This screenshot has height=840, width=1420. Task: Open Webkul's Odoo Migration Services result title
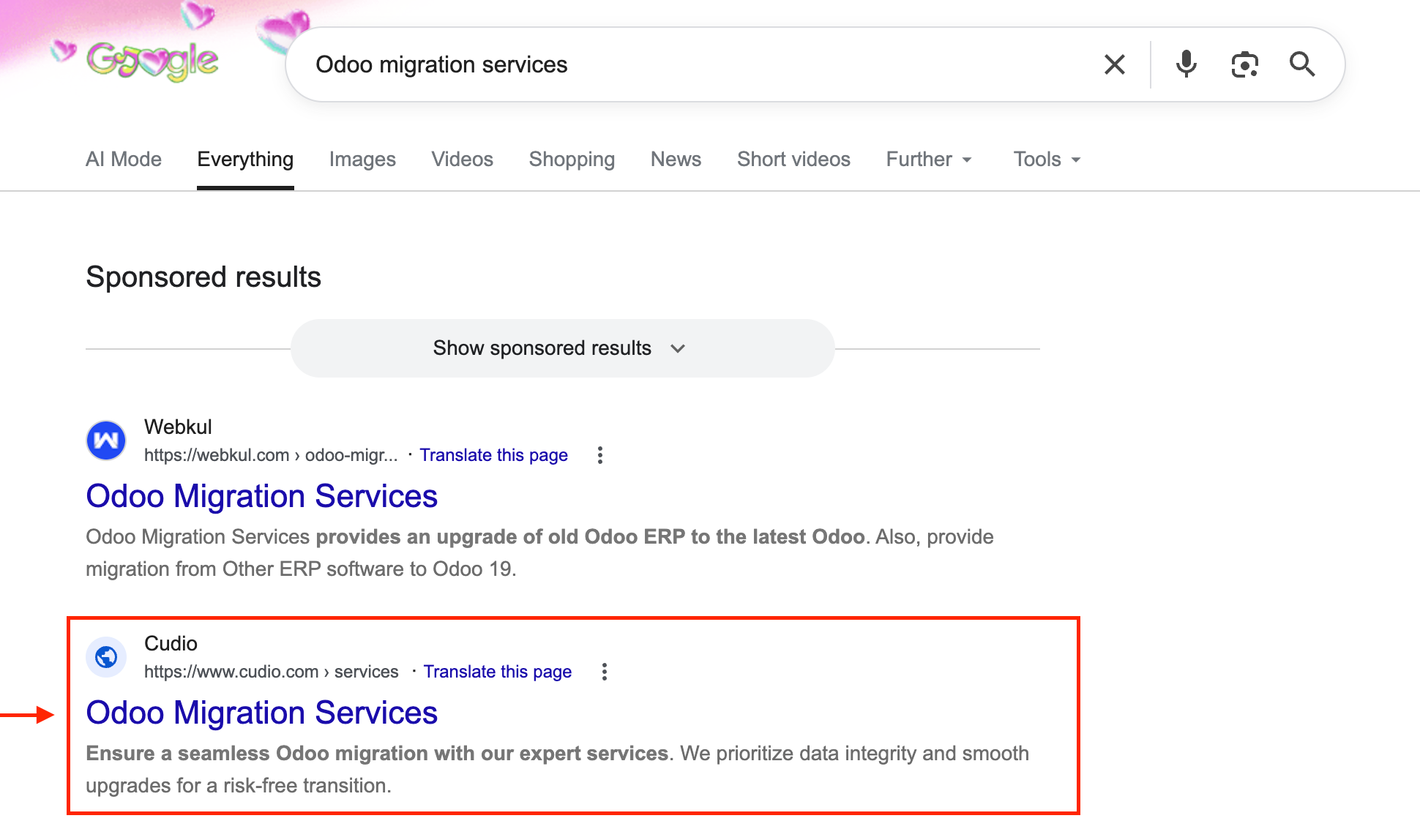262,496
